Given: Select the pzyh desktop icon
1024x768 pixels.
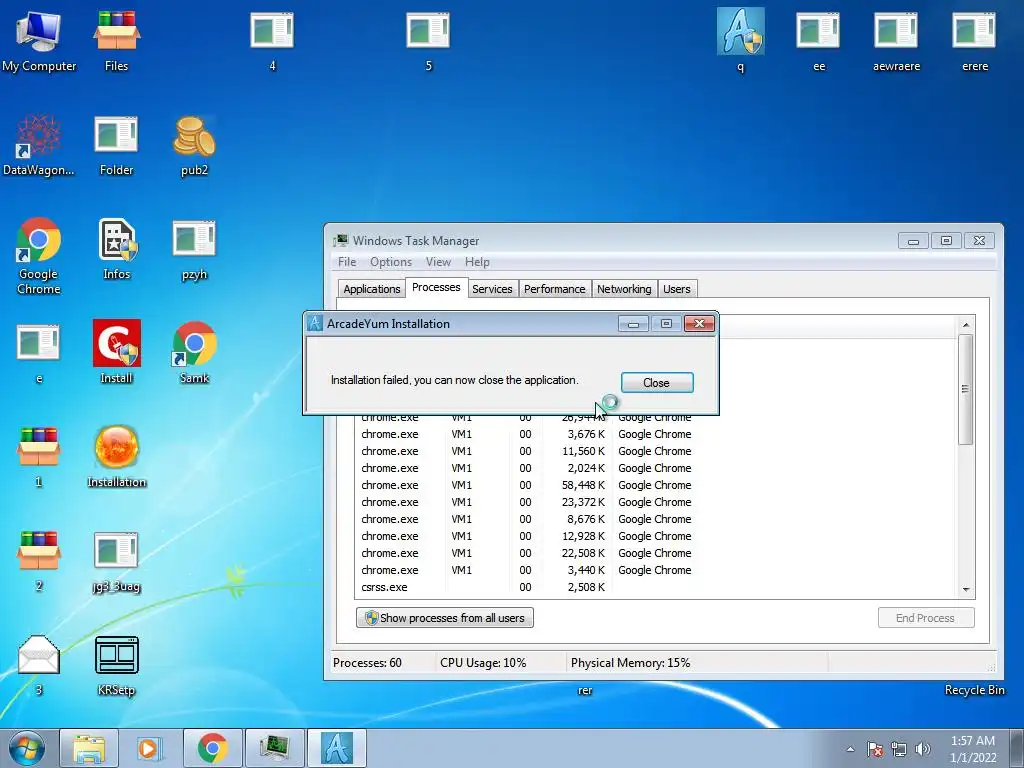Looking at the screenshot, I should pos(194,249).
